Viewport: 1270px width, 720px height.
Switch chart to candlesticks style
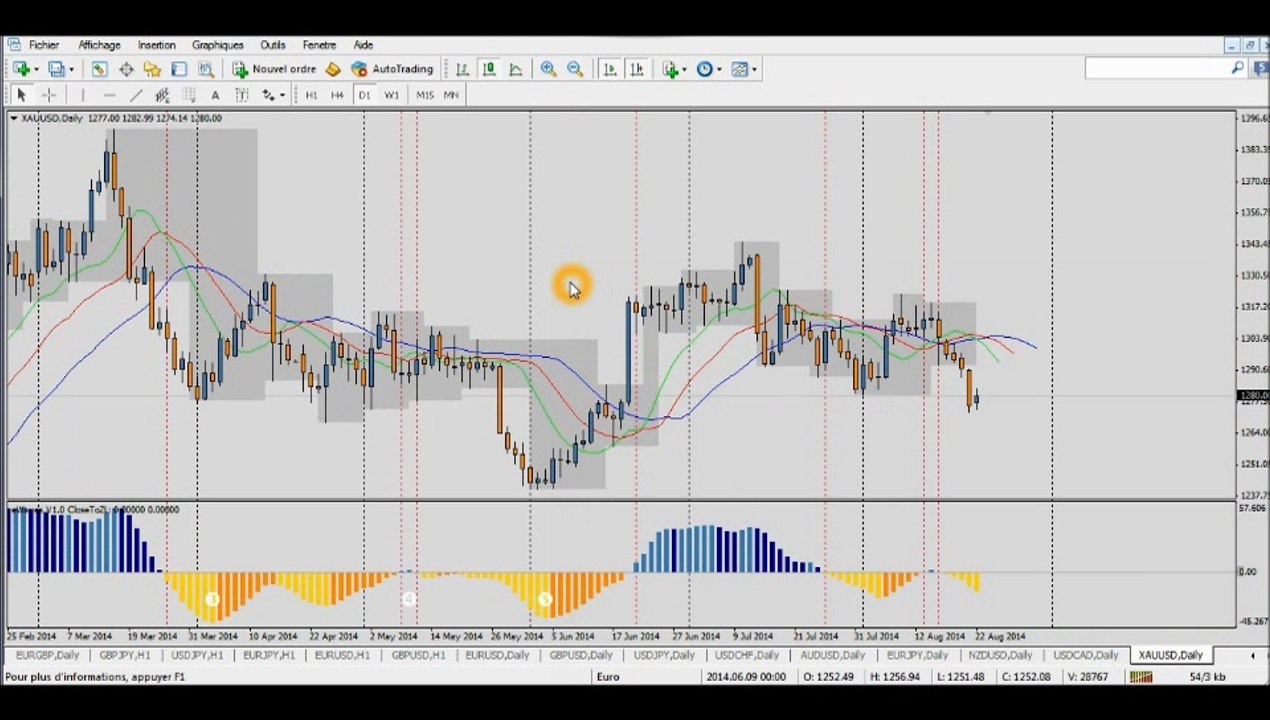click(489, 69)
